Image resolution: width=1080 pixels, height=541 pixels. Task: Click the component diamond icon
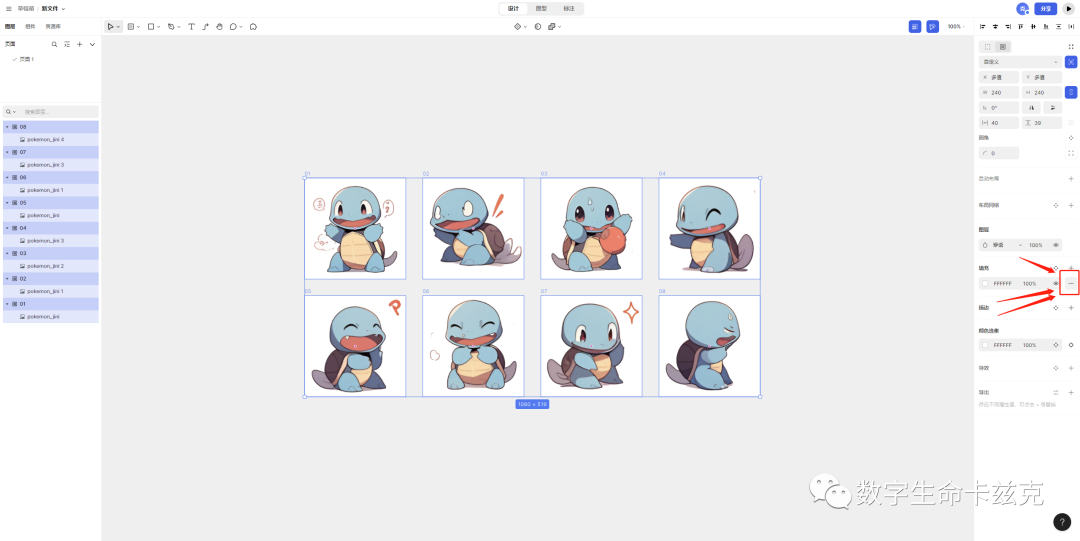click(518, 26)
